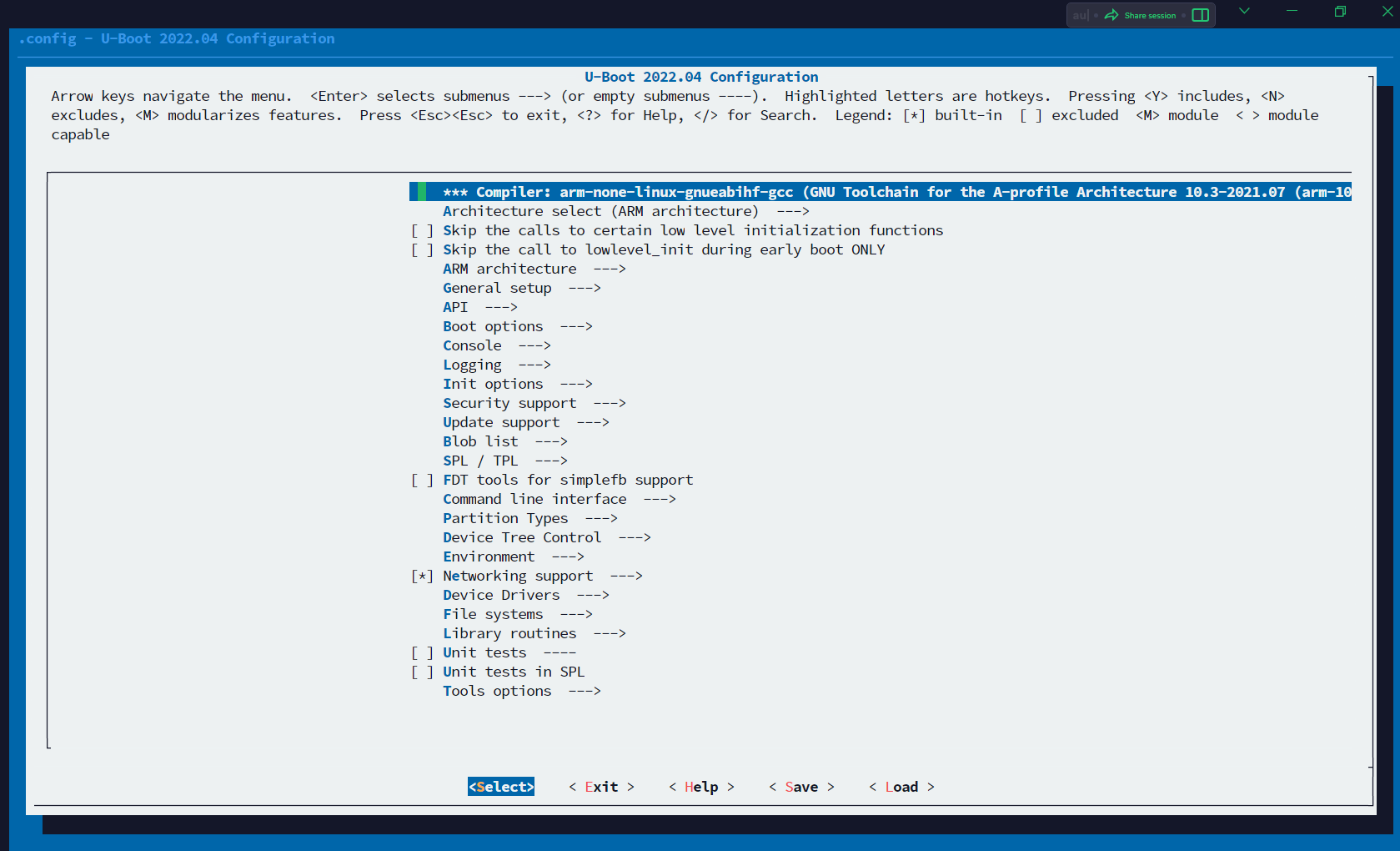Expand Security support submenu

coord(534,404)
